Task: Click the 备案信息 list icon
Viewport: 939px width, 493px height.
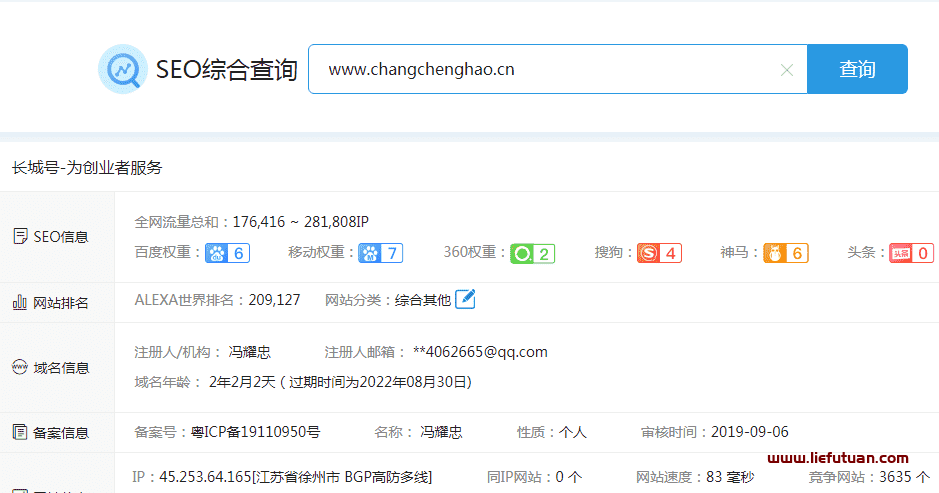Action: click(20, 432)
